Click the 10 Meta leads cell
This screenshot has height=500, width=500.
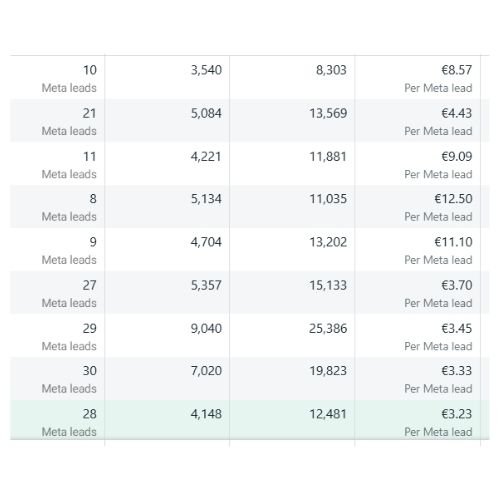(57, 78)
